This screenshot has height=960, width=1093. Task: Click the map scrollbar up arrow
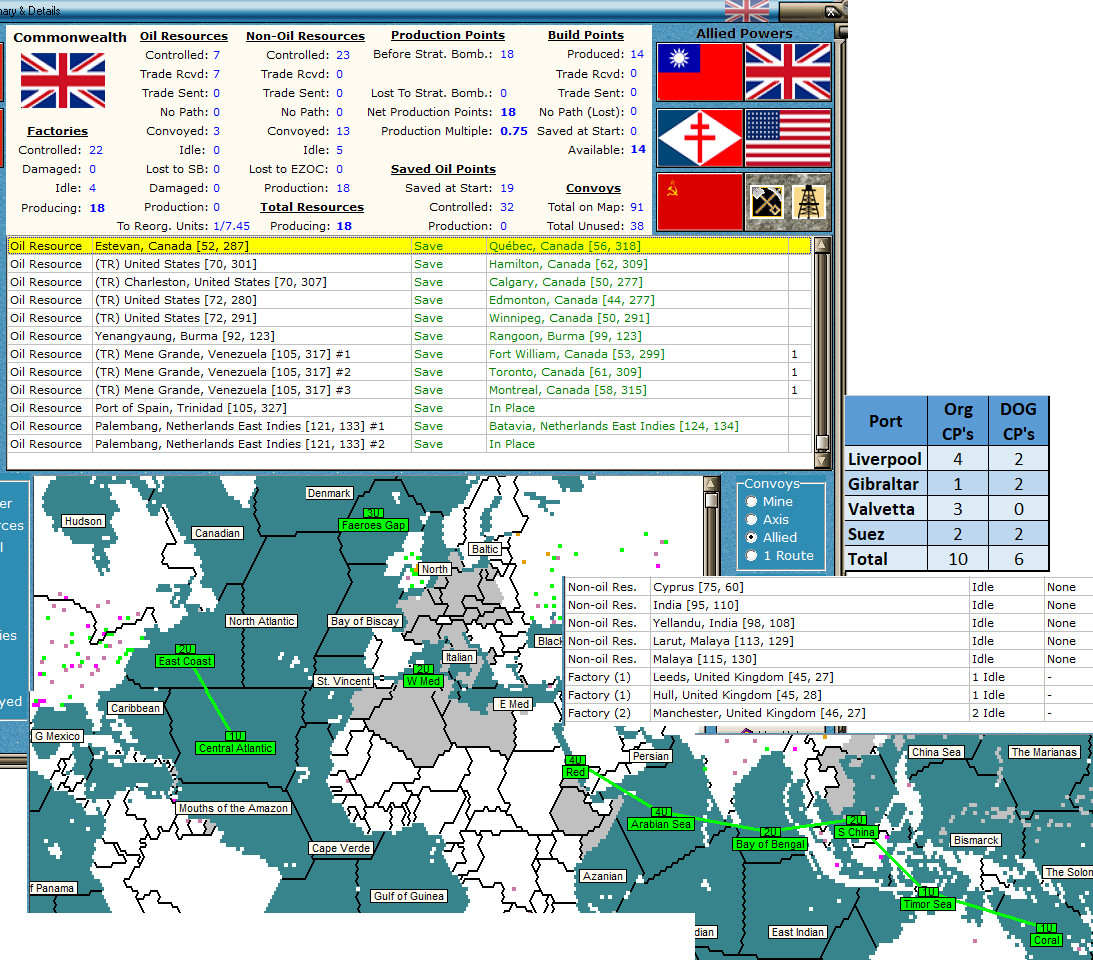(712, 485)
